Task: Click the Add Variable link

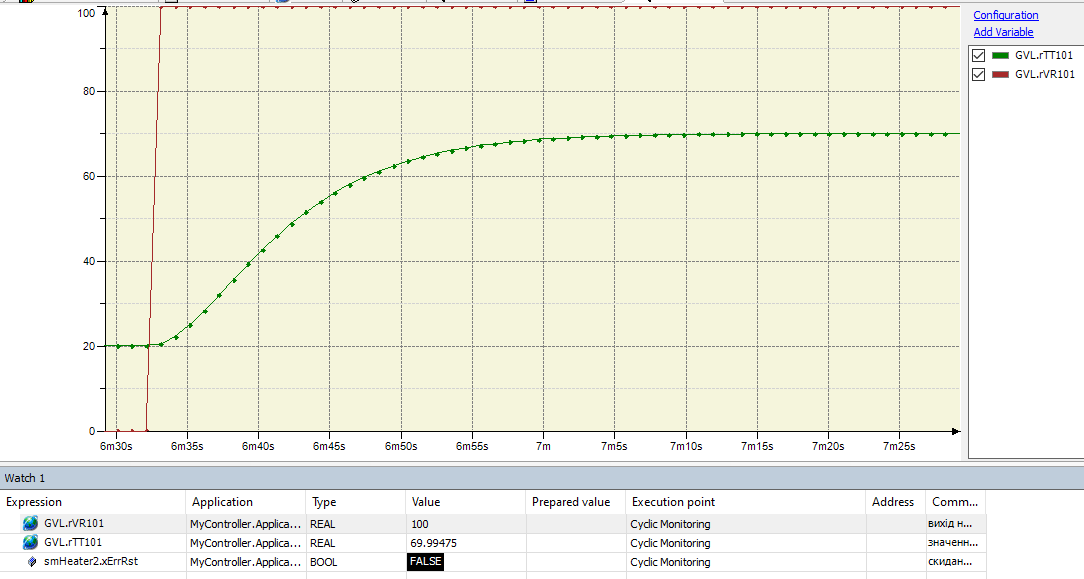Action: coord(1003,32)
